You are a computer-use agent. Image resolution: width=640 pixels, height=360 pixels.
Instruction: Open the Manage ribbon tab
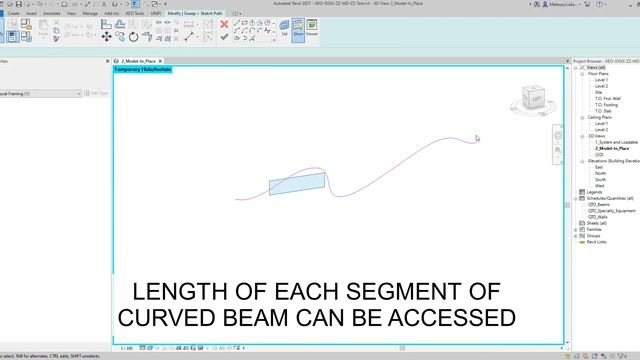90,13
